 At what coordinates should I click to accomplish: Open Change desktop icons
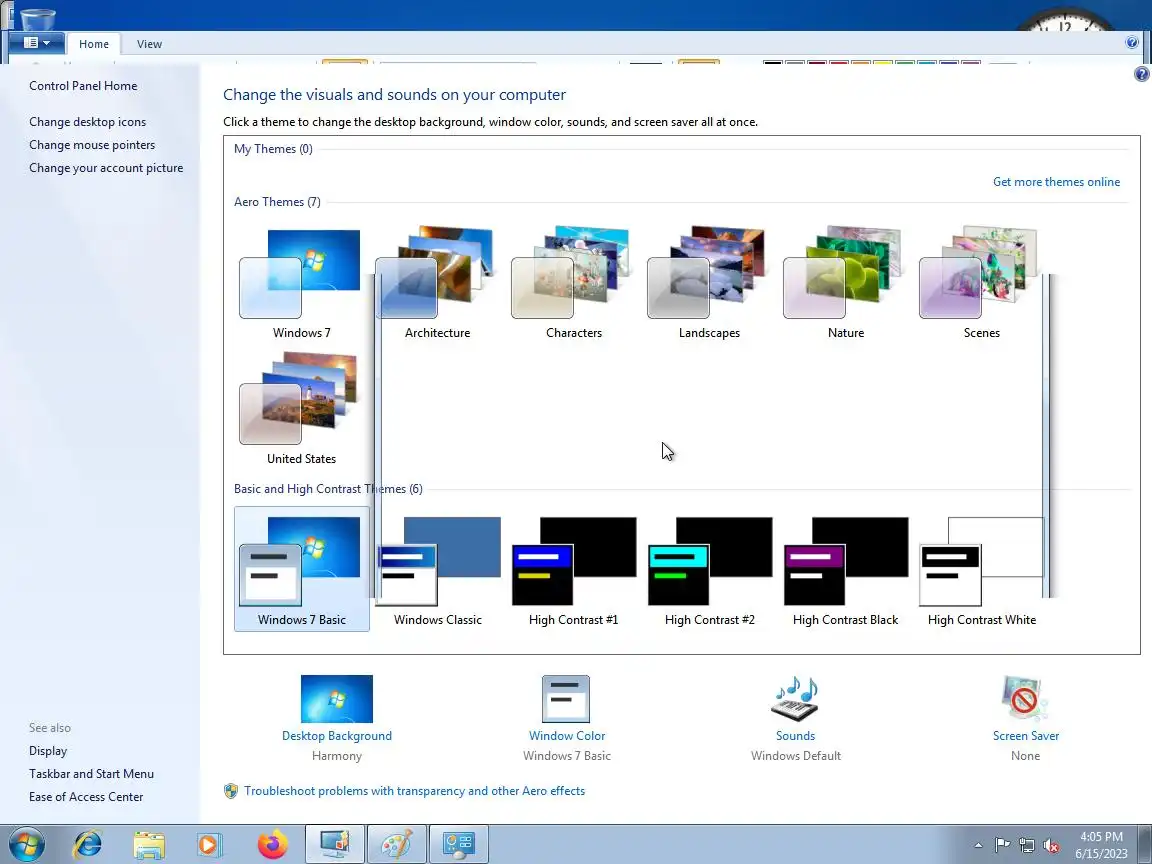click(x=87, y=121)
